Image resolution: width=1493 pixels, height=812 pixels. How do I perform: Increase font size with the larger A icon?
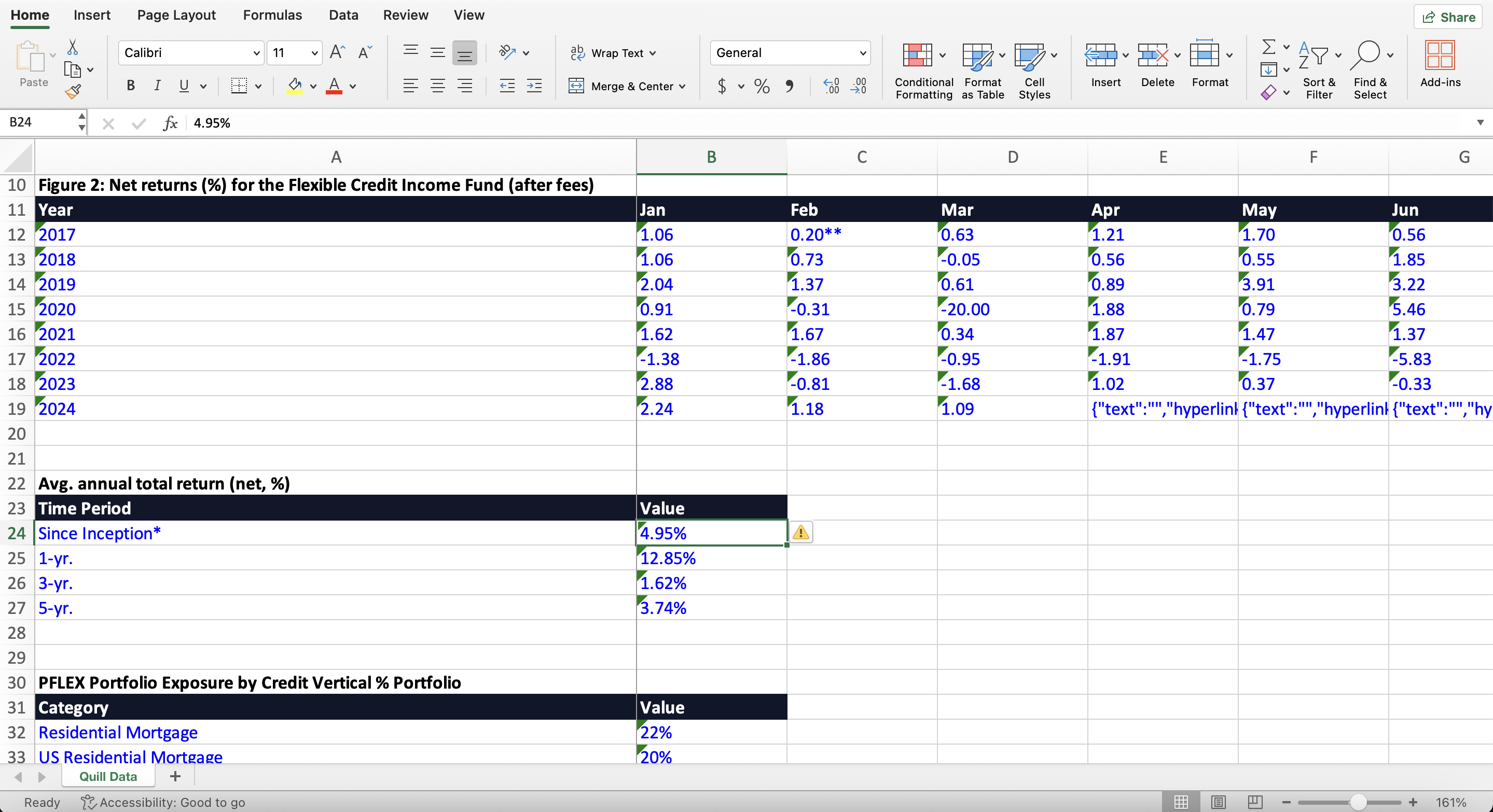coord(337,53)
